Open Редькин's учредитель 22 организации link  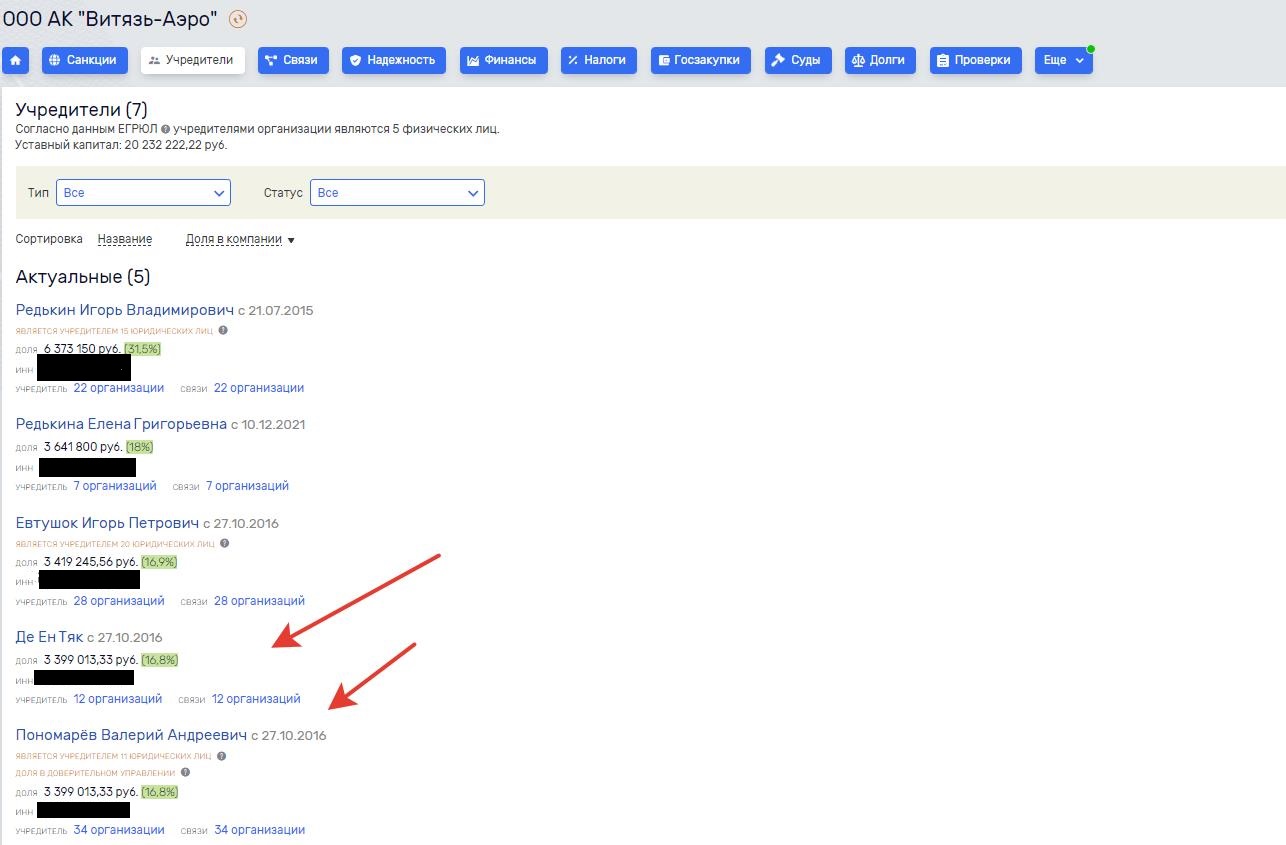pyautogui.click(x=119, y=388)
